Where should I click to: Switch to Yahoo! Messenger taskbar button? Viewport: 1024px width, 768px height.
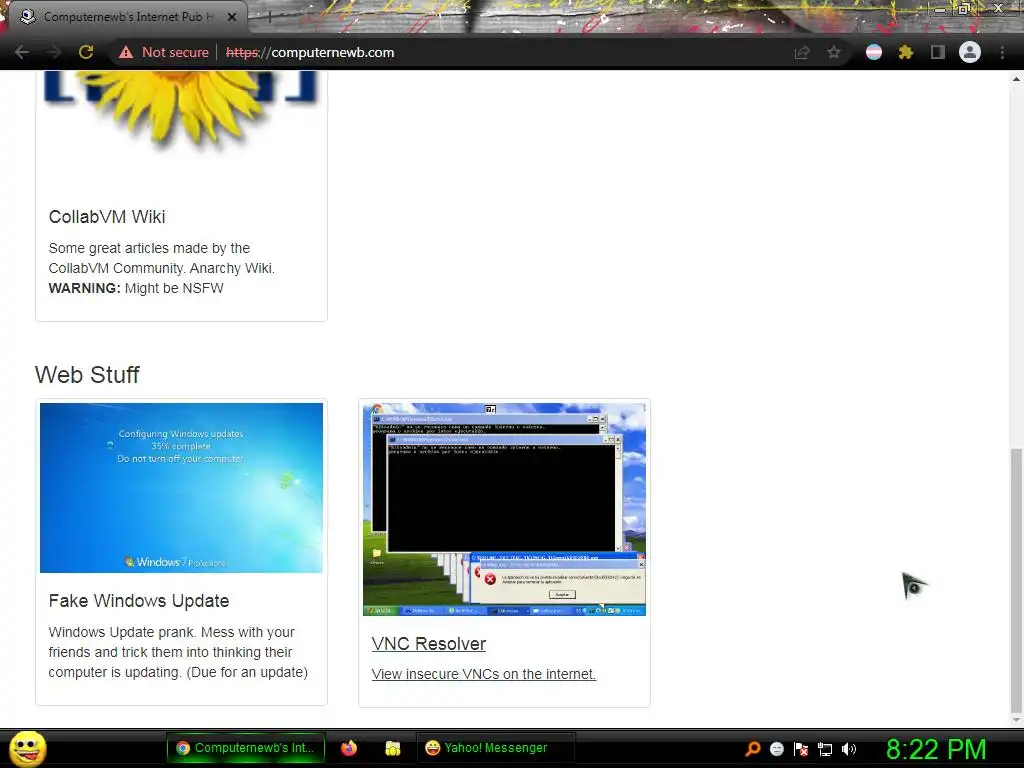[495, 748]
